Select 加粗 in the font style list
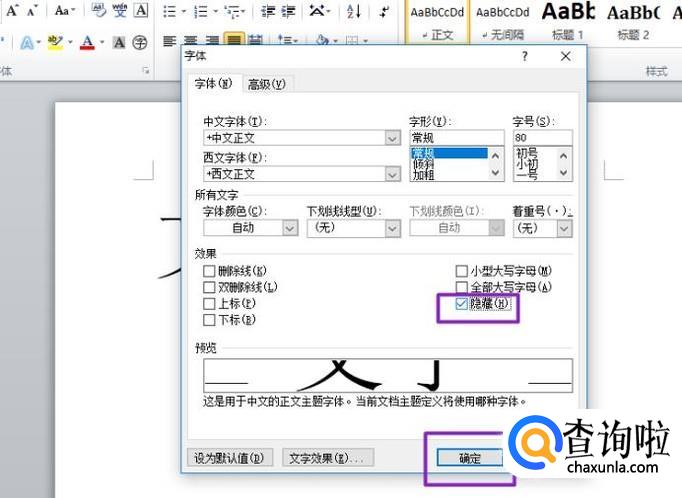This screenshot has height=498, width=682. (449, 175)
